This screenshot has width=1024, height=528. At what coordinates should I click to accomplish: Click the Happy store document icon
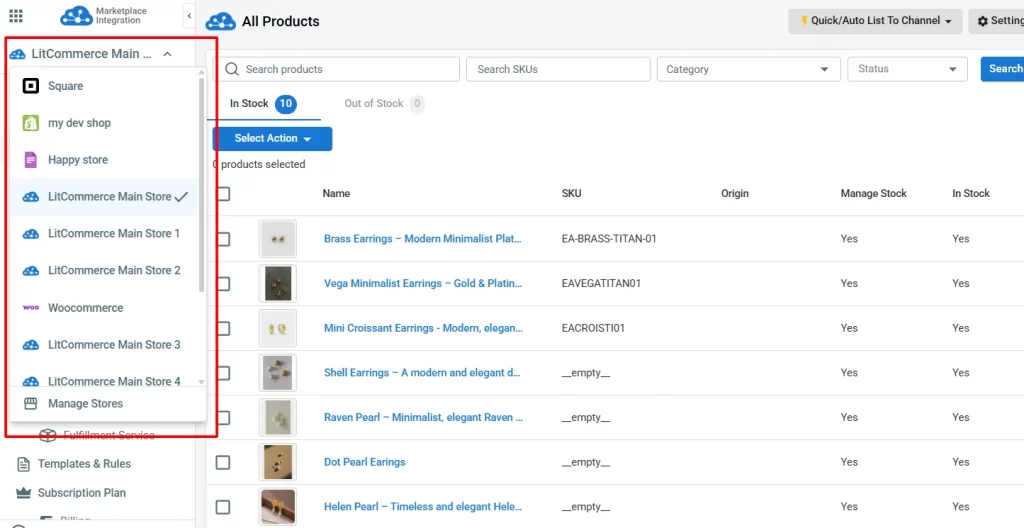click(31, 159)
